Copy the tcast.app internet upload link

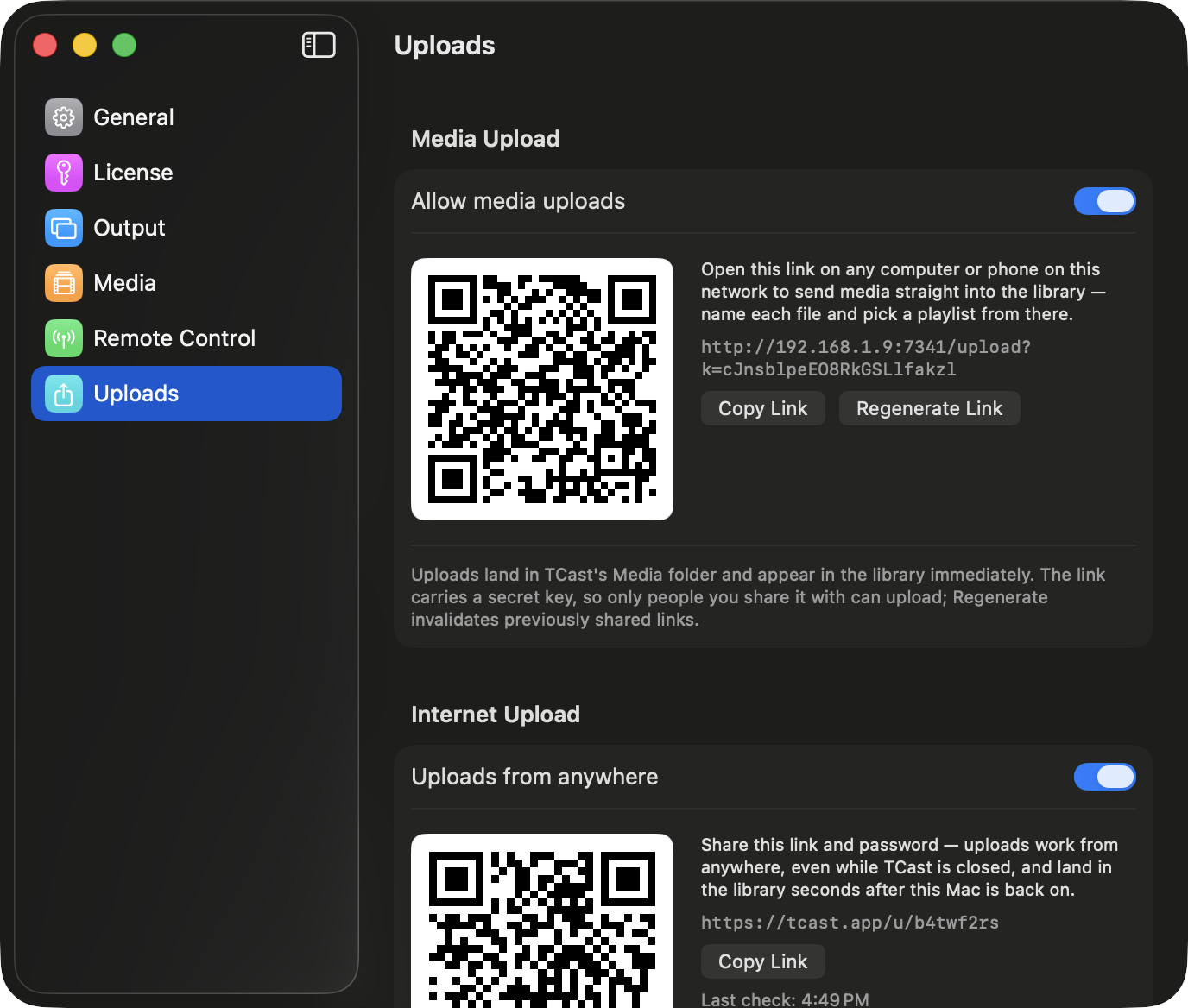coord(763,961)
